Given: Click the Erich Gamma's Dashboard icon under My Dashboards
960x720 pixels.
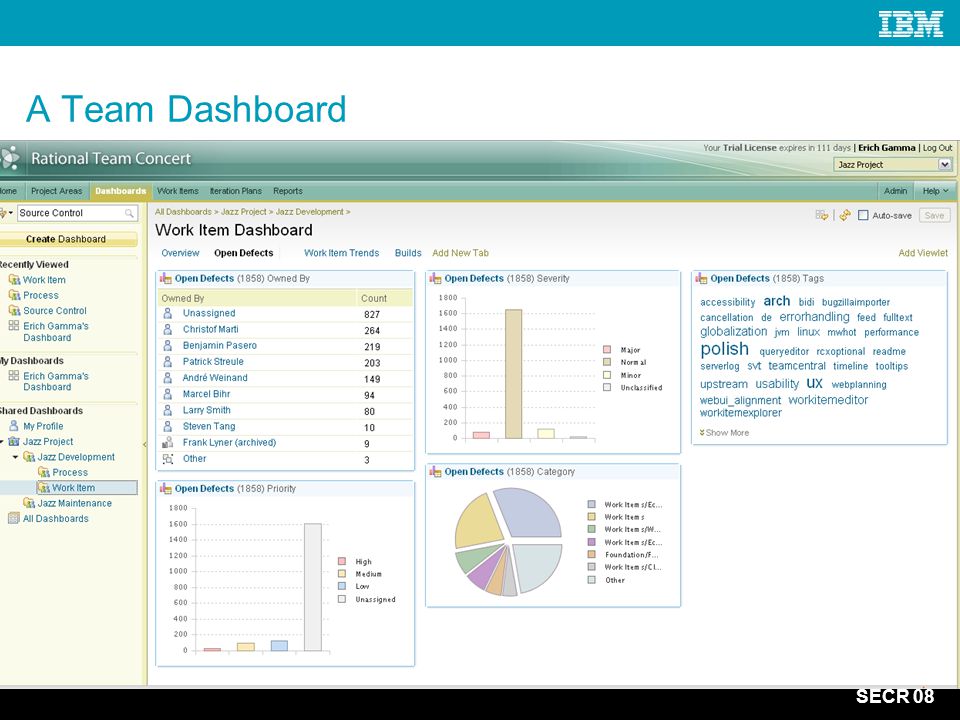Looking at the screenshot, I should tap(13, 376).
